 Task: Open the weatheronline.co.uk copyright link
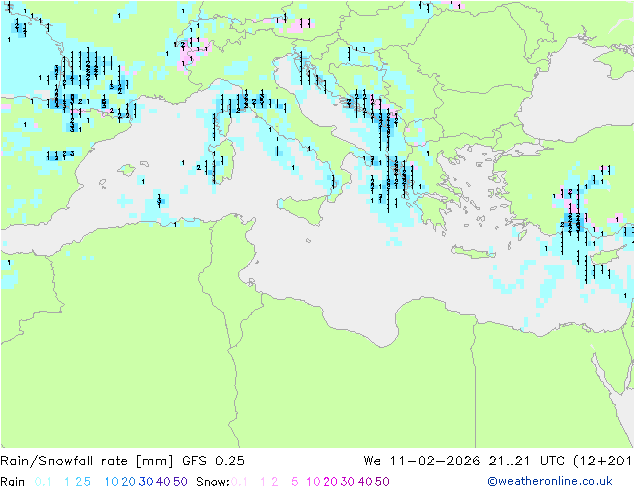pyautogui.click(x=550, y=481)
